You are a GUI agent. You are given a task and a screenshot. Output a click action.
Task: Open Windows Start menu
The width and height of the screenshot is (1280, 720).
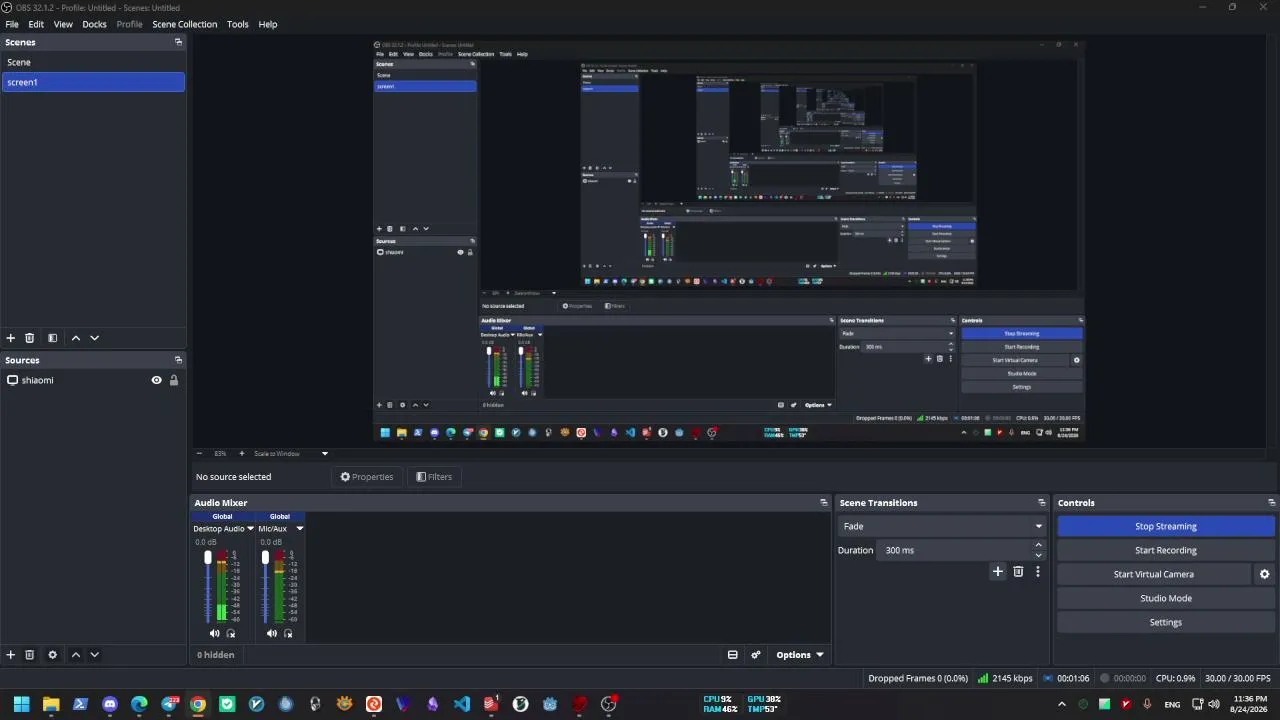click(21, 704)
